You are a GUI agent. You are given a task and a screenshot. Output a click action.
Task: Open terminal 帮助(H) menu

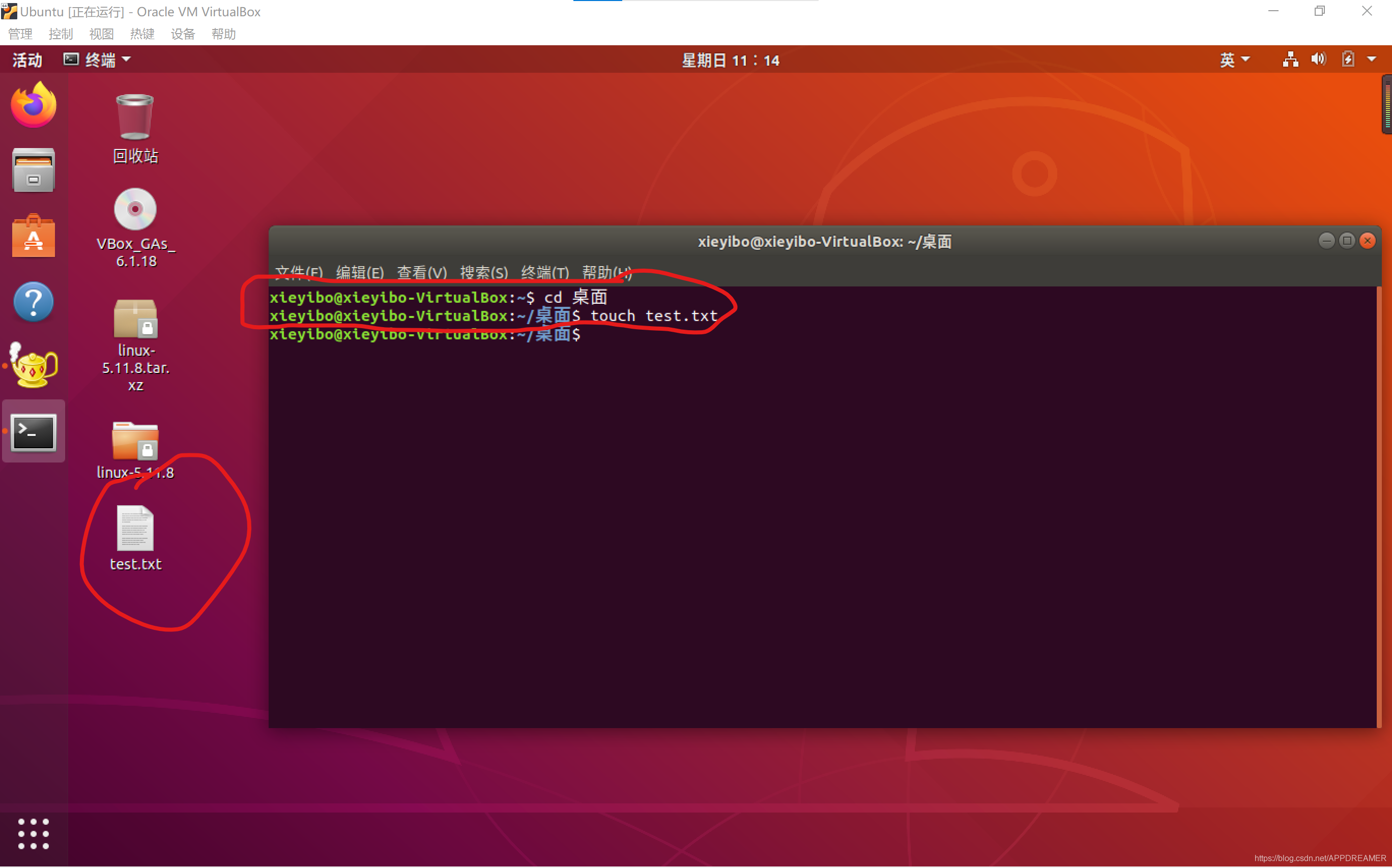point(607,273)
